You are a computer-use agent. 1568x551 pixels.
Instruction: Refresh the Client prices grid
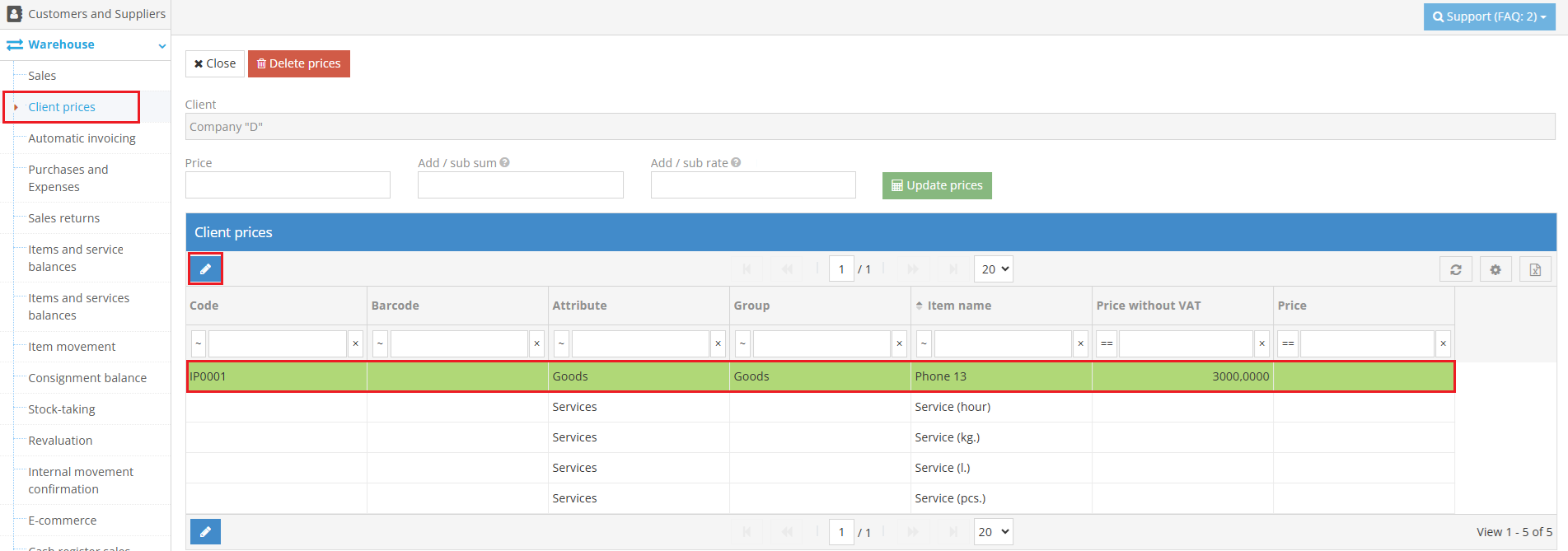(1456, 269)
